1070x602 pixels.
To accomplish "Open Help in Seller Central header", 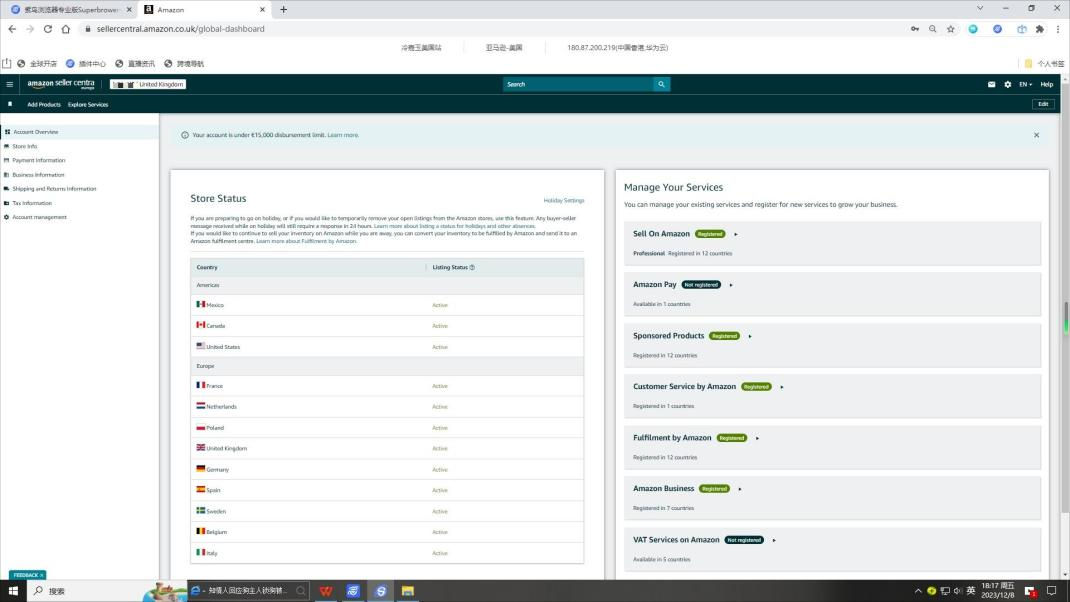I will tap(1047, 85).
